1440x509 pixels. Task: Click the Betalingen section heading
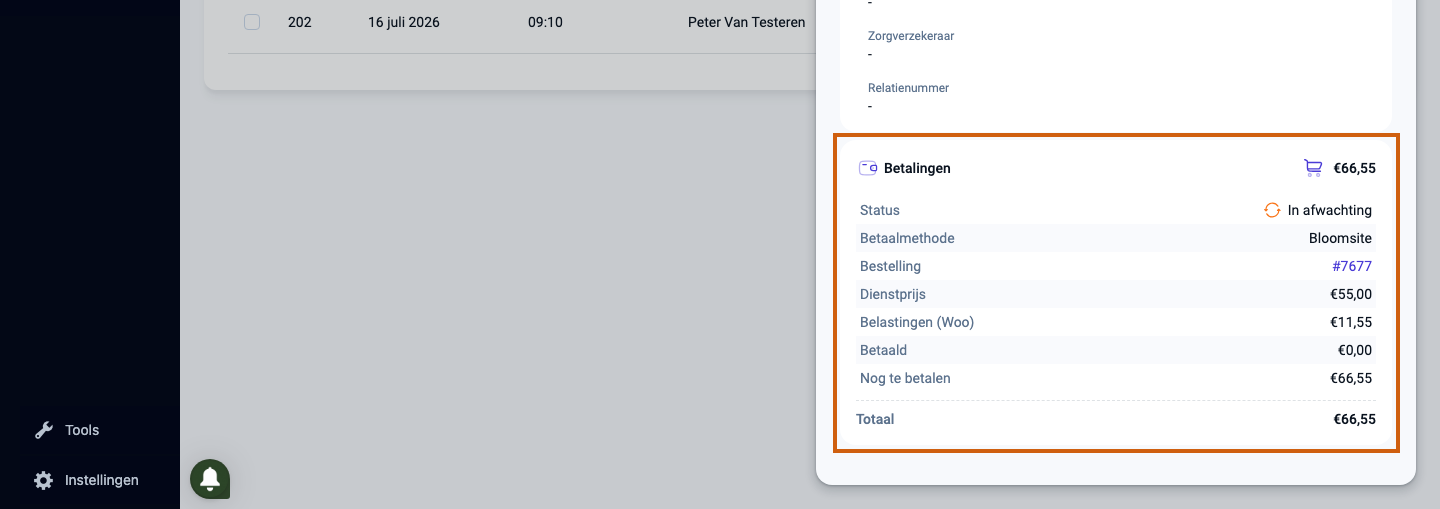click(917, 168)
